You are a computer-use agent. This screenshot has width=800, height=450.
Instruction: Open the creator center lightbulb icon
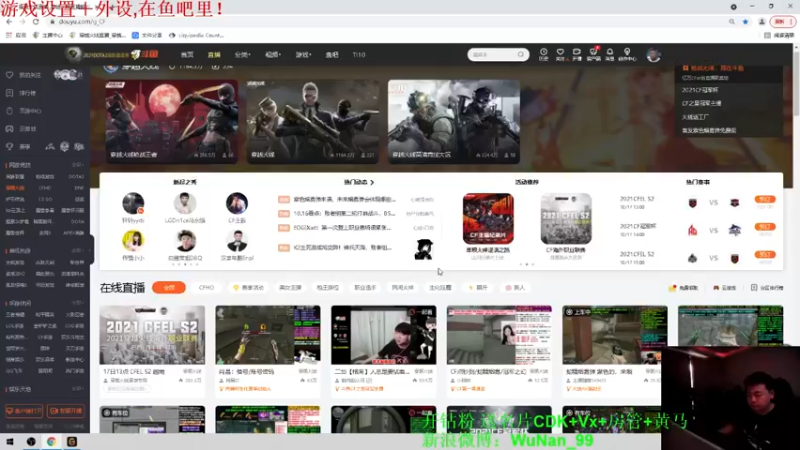[x=627, y=54]
